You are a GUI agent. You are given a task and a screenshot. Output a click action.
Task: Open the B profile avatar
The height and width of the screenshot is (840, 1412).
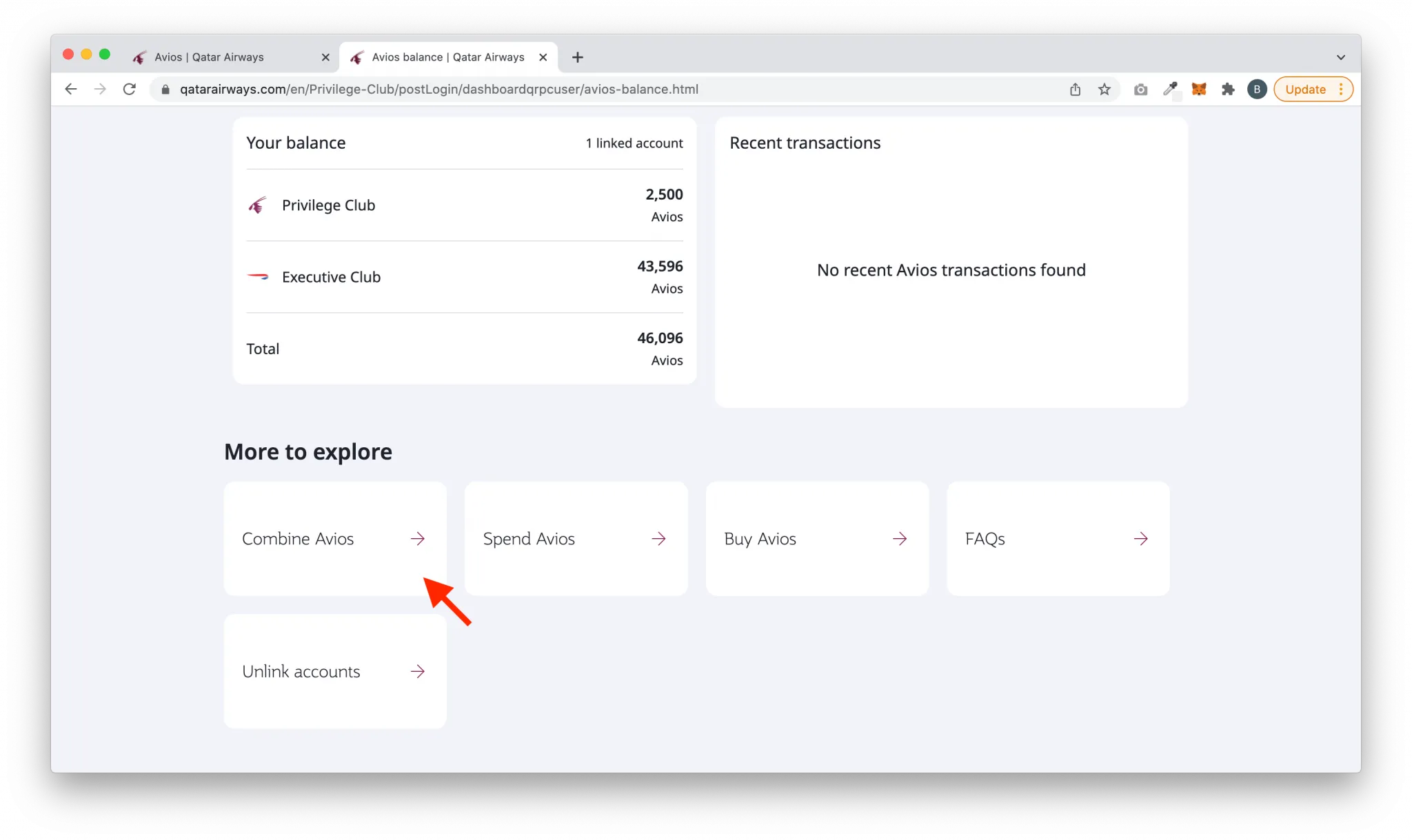(x=1257, y=90)
